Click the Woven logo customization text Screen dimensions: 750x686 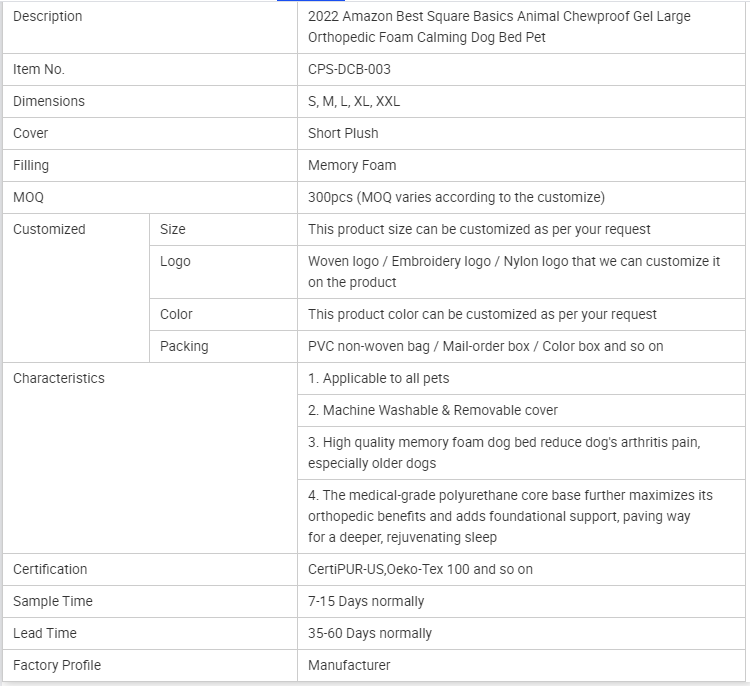tap(514, 272)
